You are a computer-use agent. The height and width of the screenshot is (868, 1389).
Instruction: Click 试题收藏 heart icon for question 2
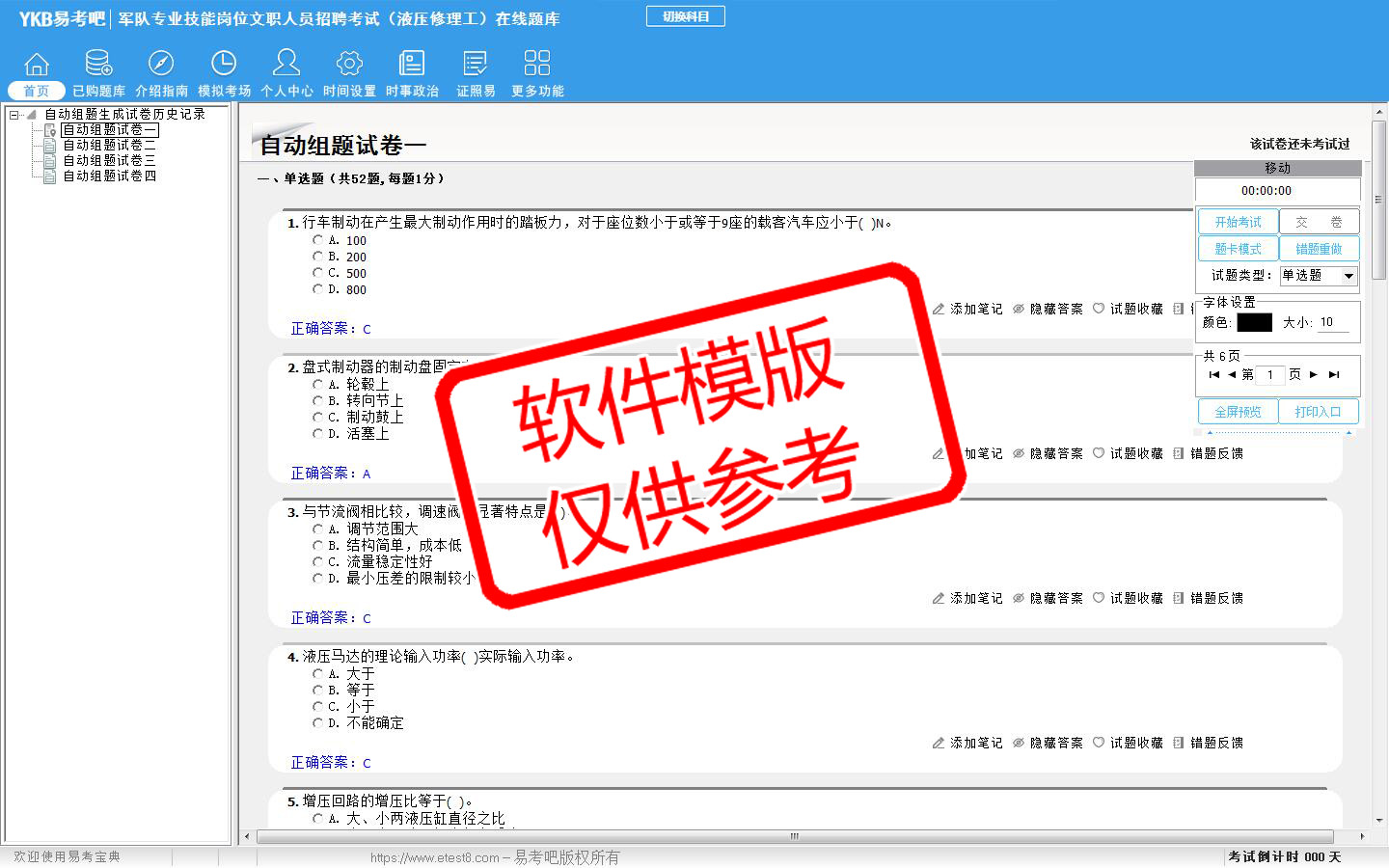pyautogui.click(x=1099, y=453)
